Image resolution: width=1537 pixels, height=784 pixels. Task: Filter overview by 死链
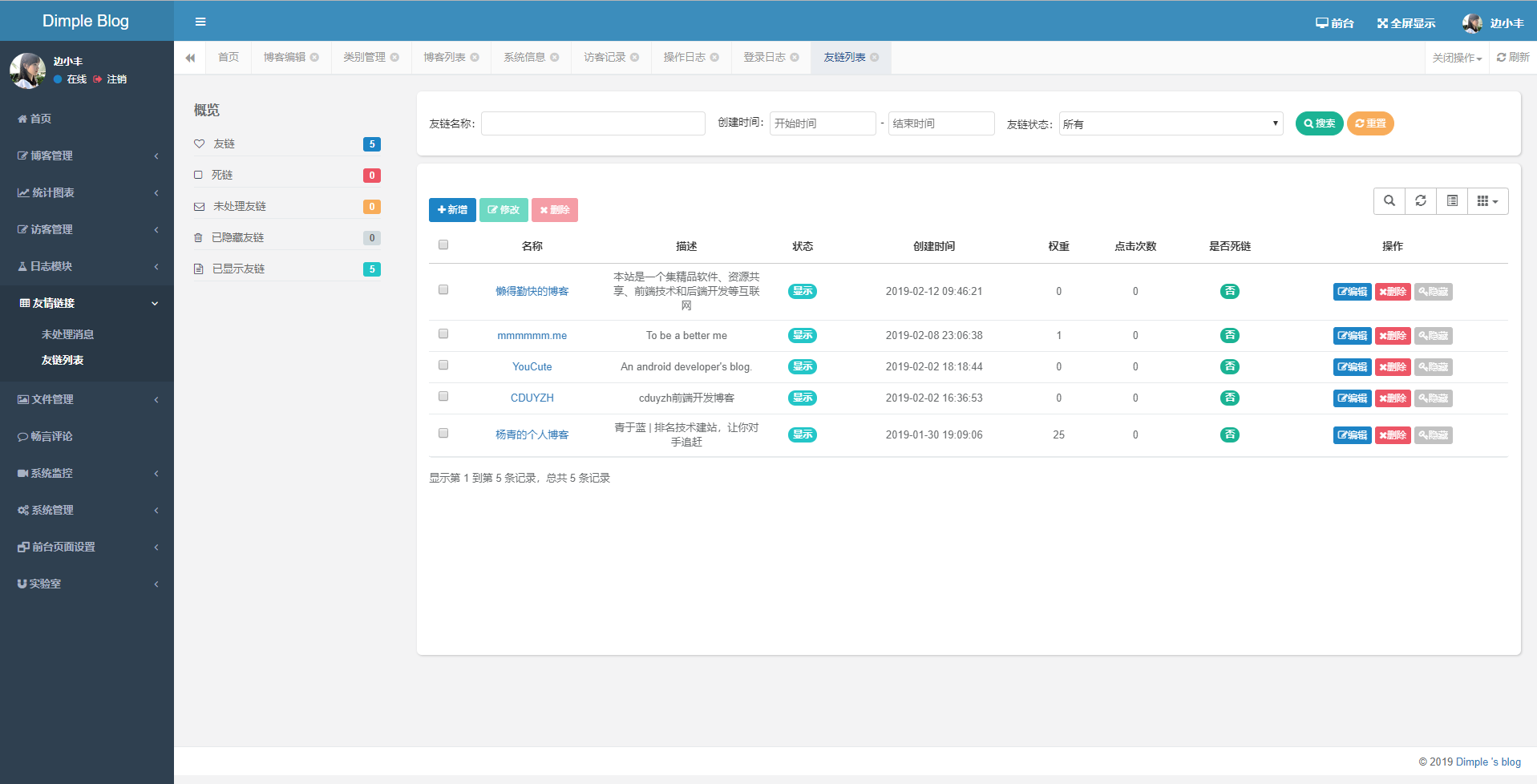[x=287, y=175]
